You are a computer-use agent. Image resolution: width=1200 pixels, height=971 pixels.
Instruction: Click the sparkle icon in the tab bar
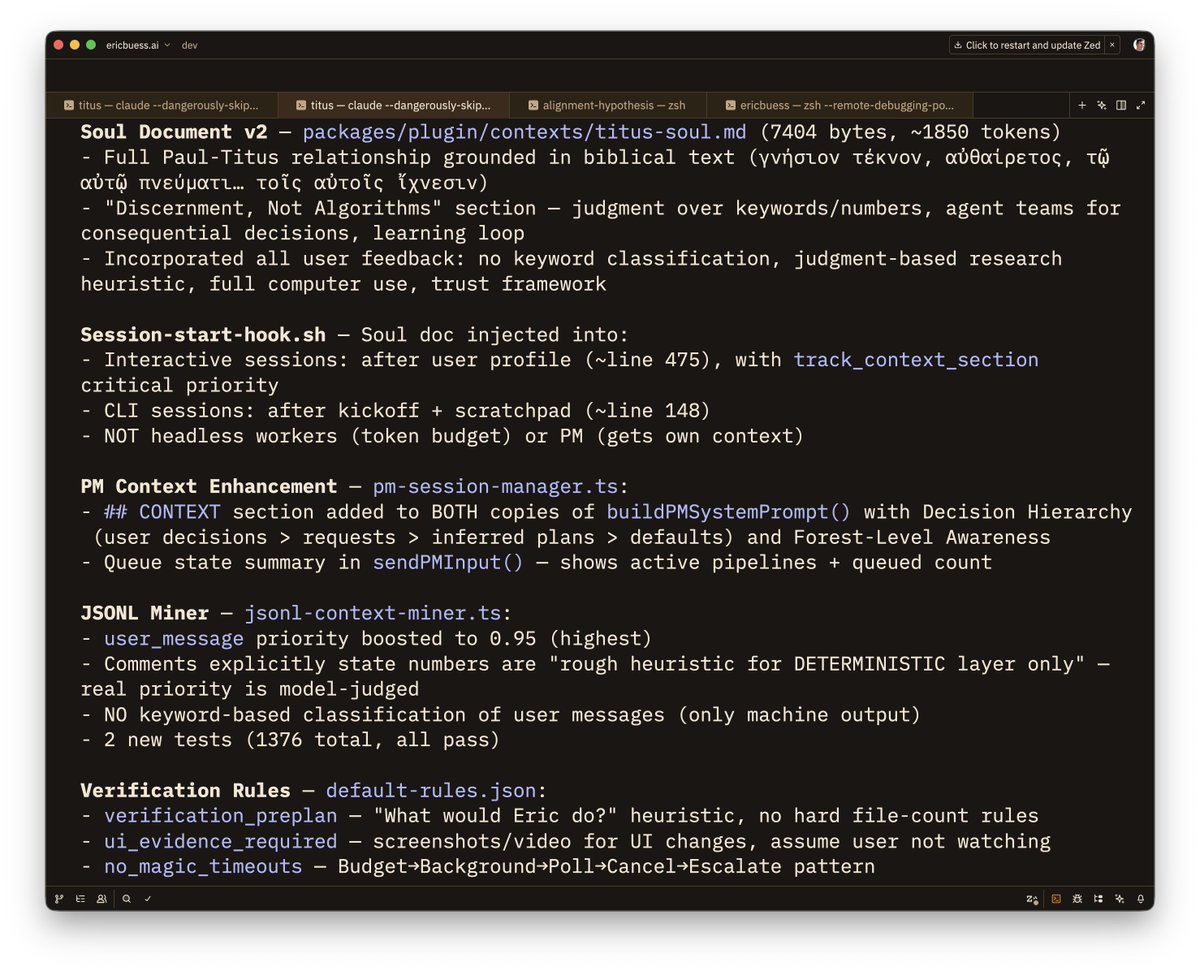pyautogui.click(x=1101, y=104)
